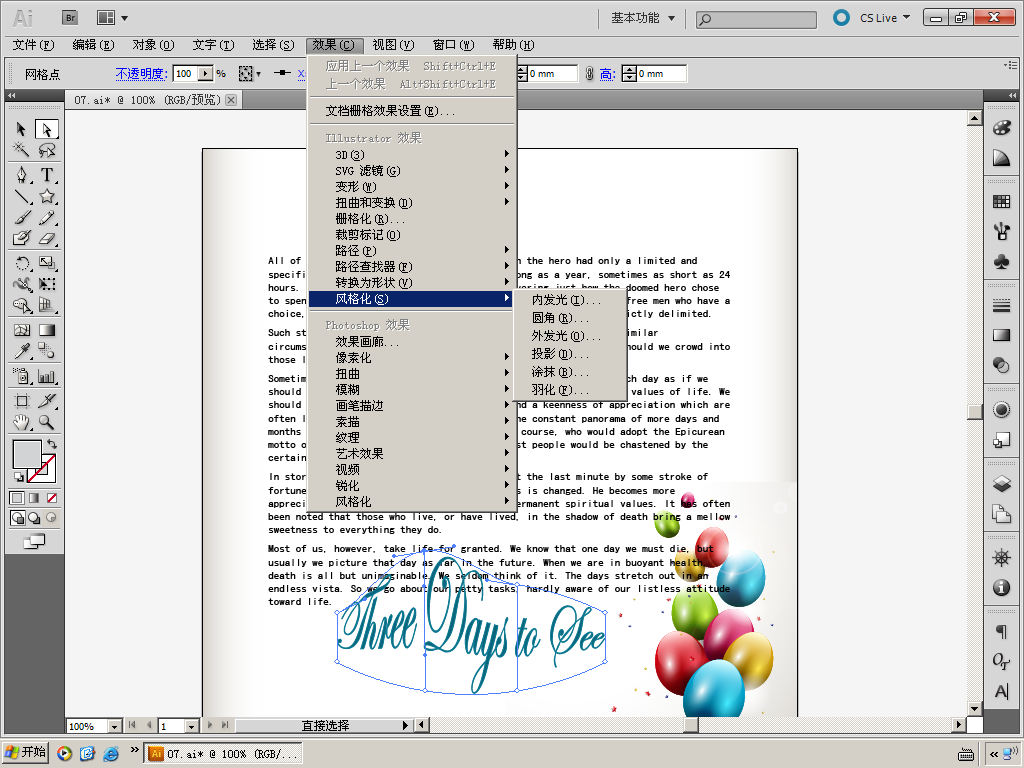Select the Line Segment tool

pos(21,196)
